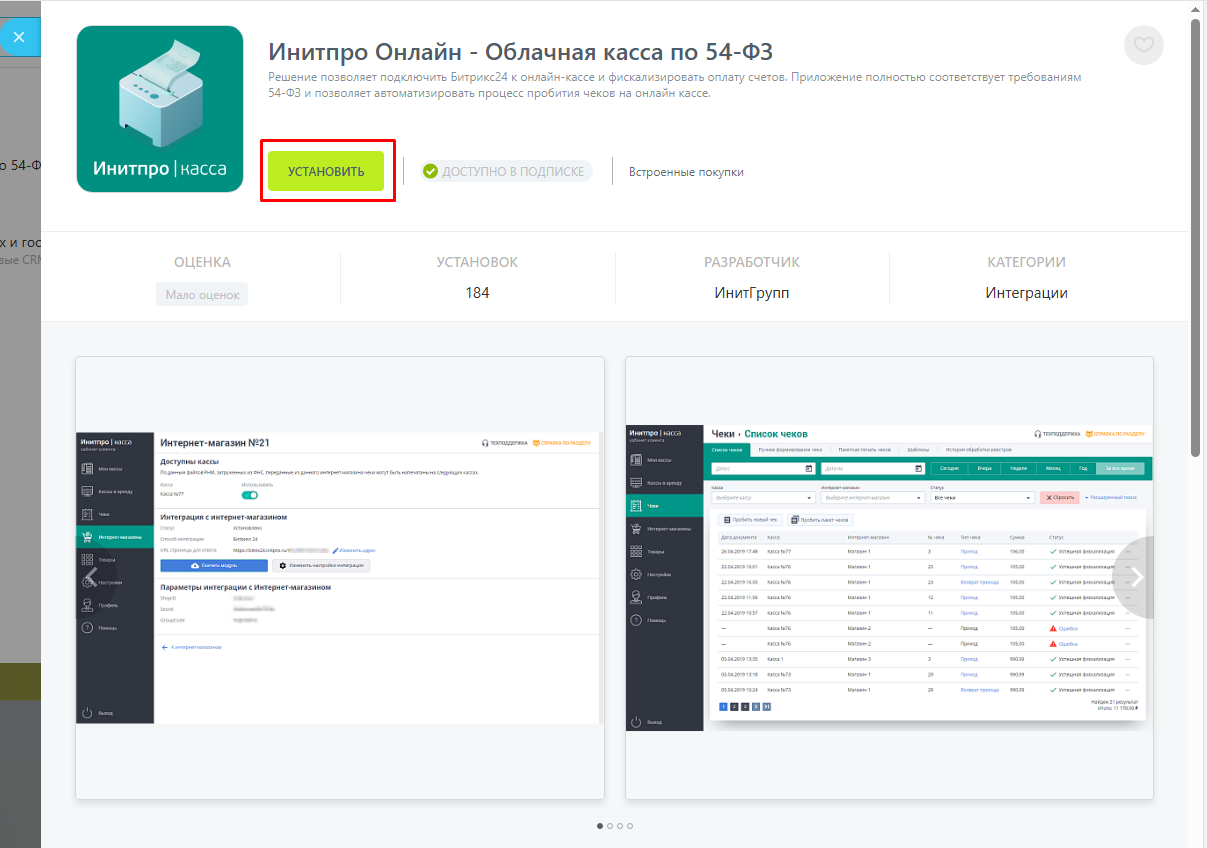Select the fourth carousel pagination dot
The width and height of the screenshot is (1207, 848).
coord(630,826)
